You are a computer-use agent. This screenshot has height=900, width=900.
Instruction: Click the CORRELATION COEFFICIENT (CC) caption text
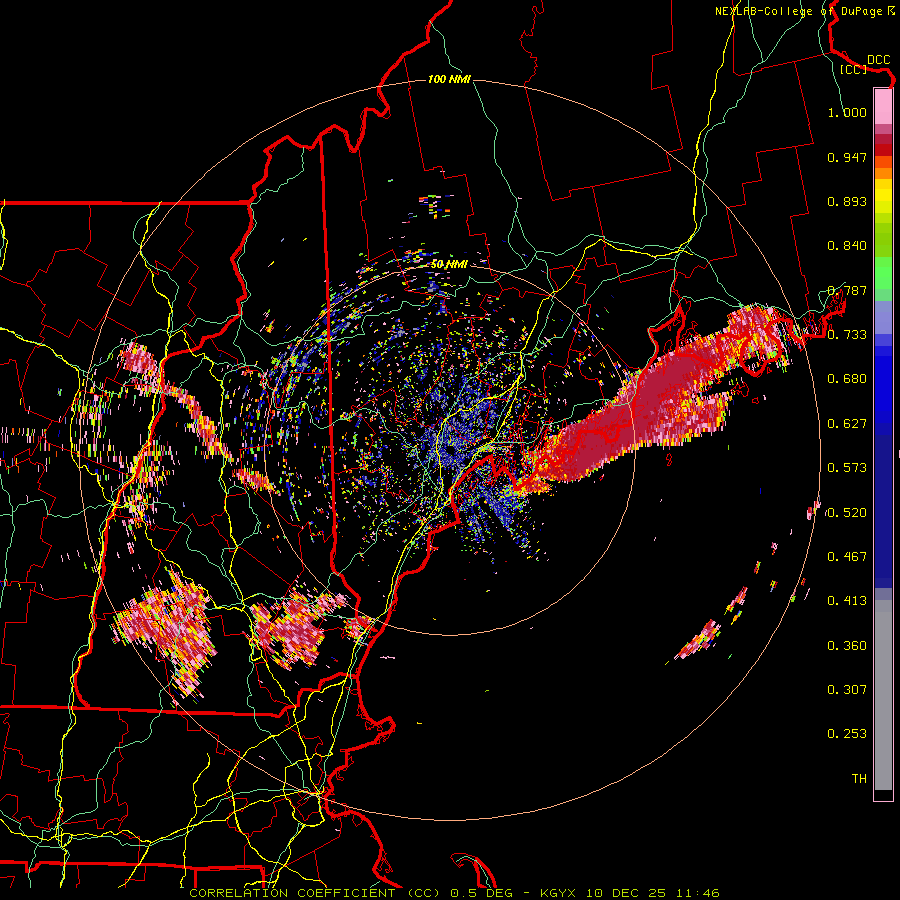click(315, 893)
